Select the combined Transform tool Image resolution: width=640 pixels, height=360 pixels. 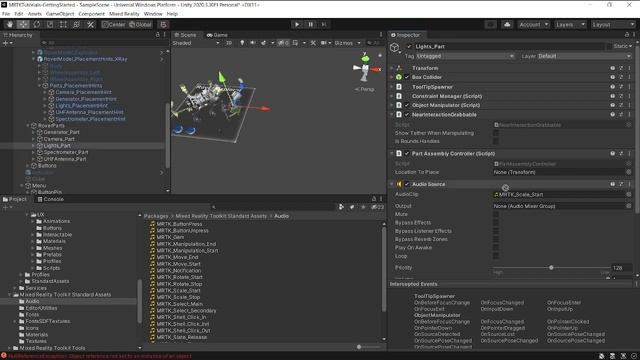click(x=76, y=24)
